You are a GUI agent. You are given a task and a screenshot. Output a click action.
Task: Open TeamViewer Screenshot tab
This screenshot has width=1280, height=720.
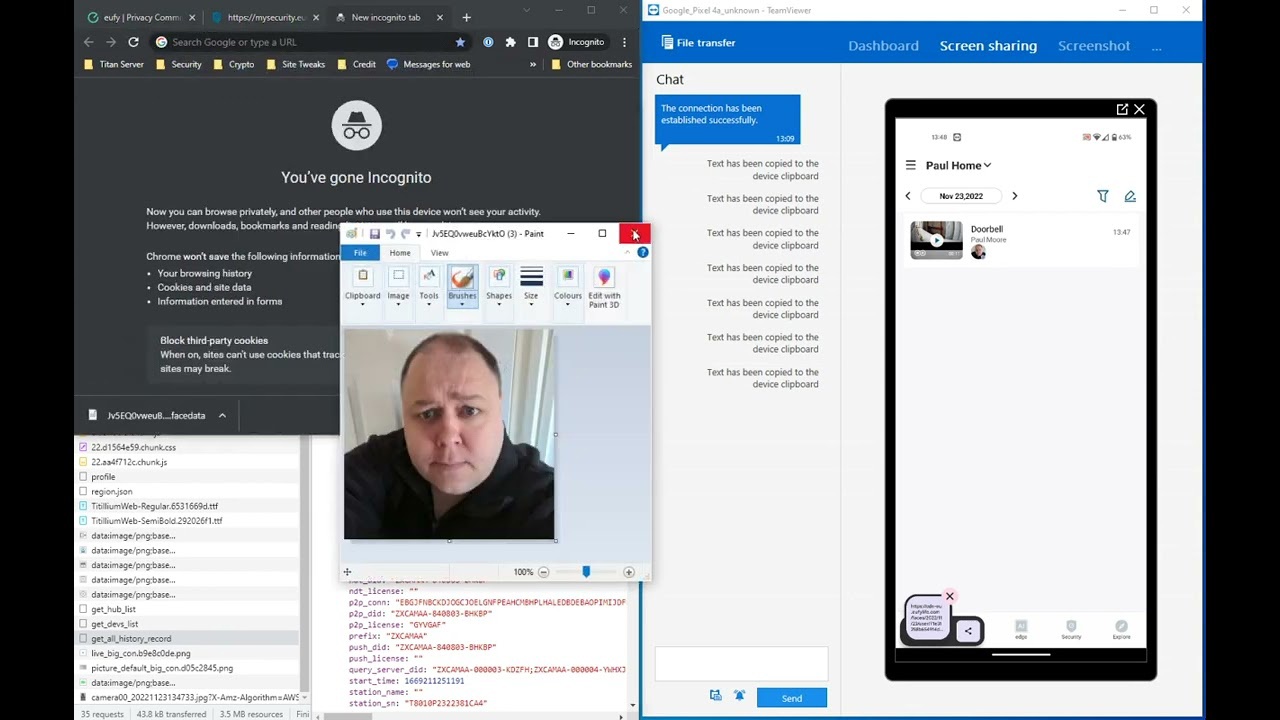pyautogui.click(x=1094, y=46)
